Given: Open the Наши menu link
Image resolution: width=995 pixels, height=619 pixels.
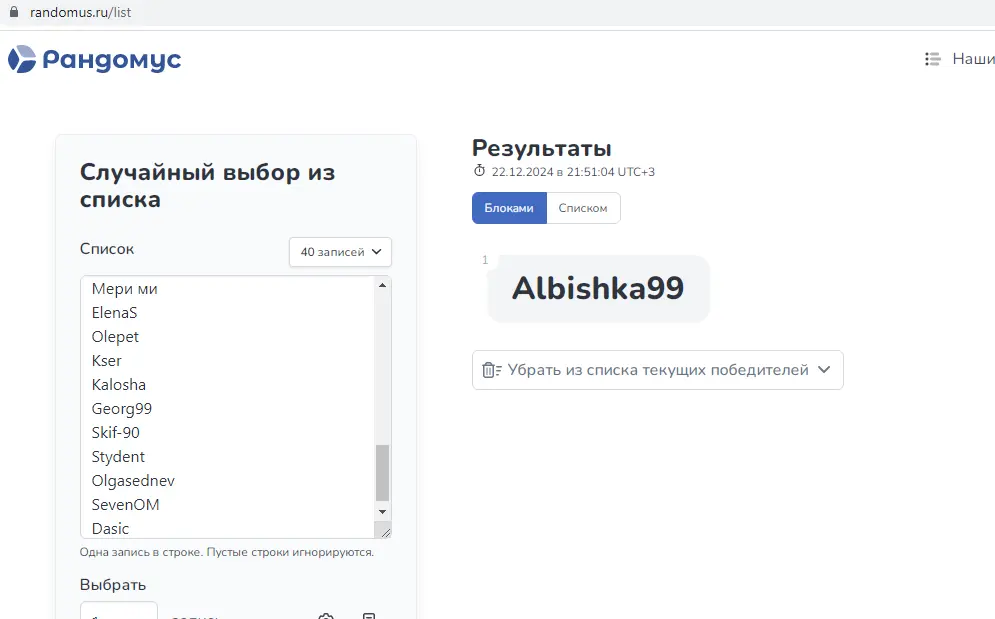Looking at the screenshot, I should pos(973,59).
